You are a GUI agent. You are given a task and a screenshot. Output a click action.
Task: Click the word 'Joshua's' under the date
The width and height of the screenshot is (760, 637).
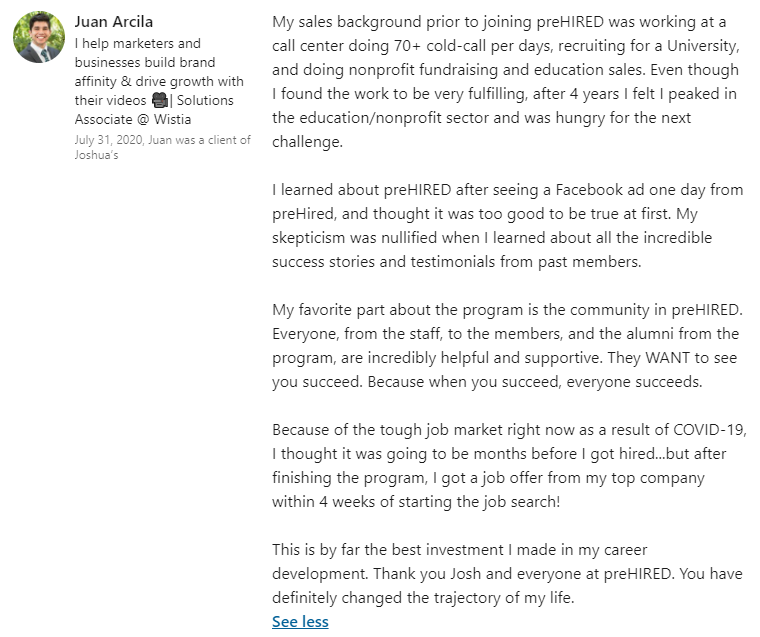pyautogui.click(x=97, y=155)
